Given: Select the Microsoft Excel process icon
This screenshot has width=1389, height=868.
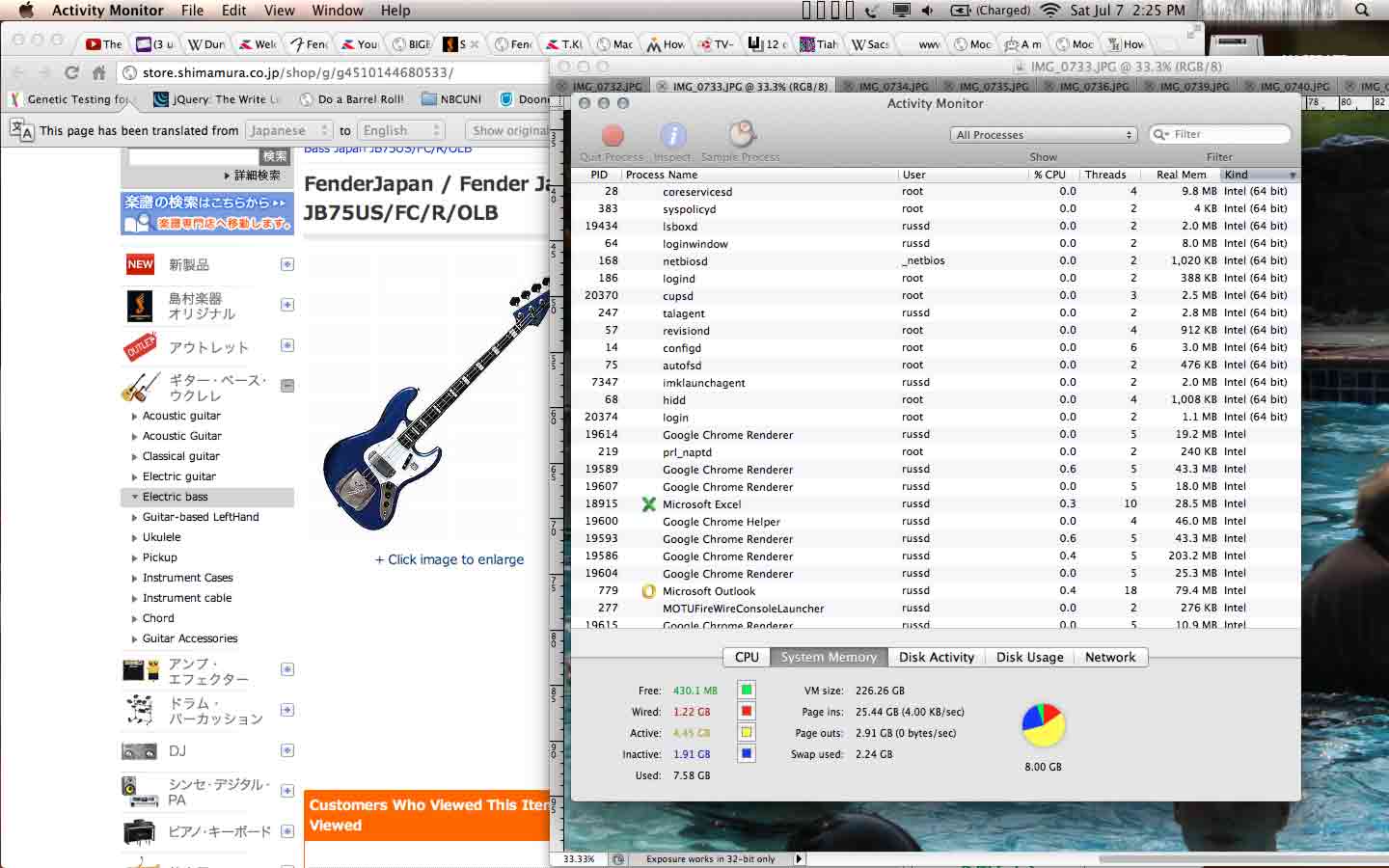Looking at the screenshot, I should coord(649,503).
